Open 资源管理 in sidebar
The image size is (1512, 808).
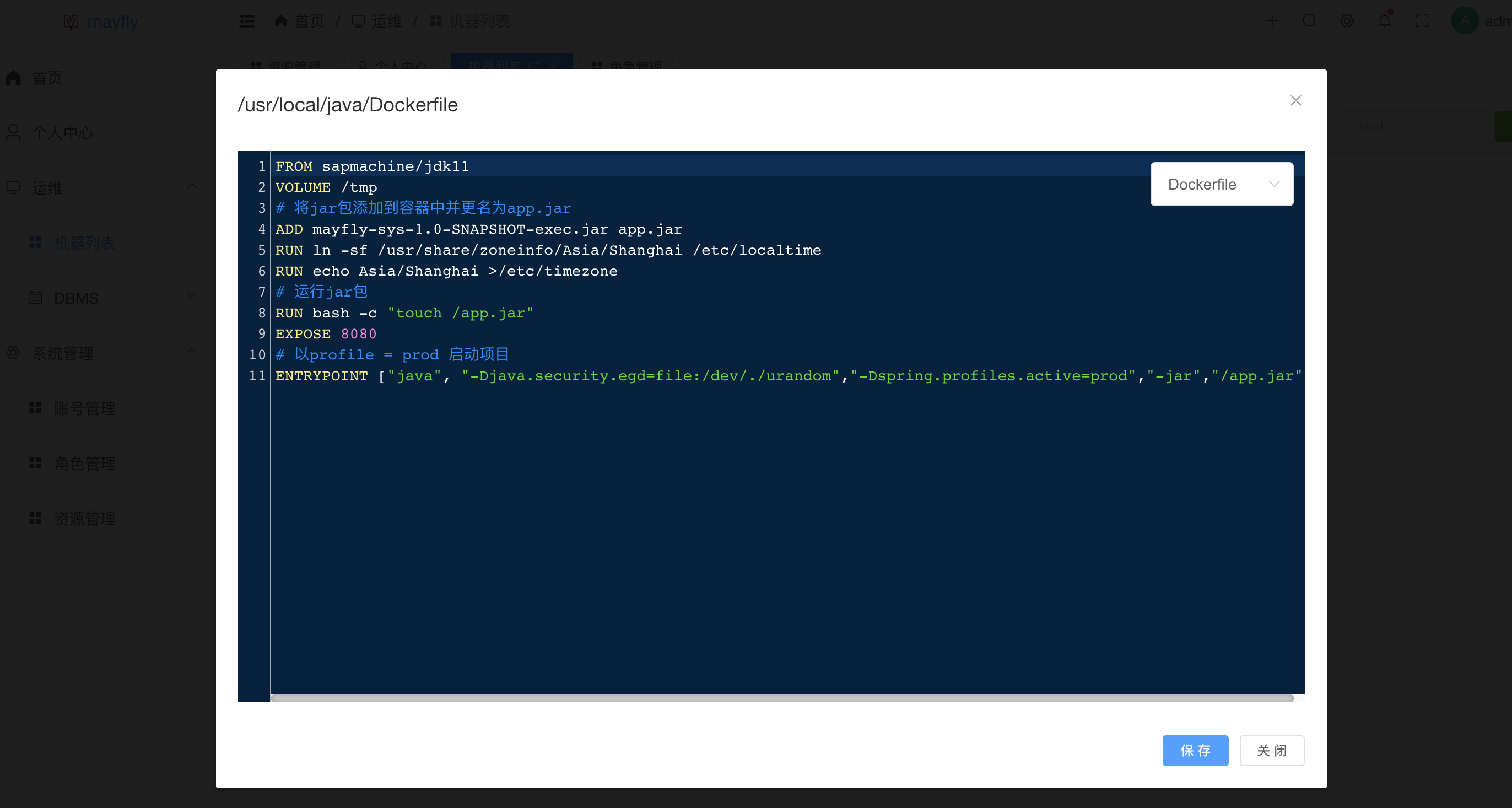click(x=84, y=519)
